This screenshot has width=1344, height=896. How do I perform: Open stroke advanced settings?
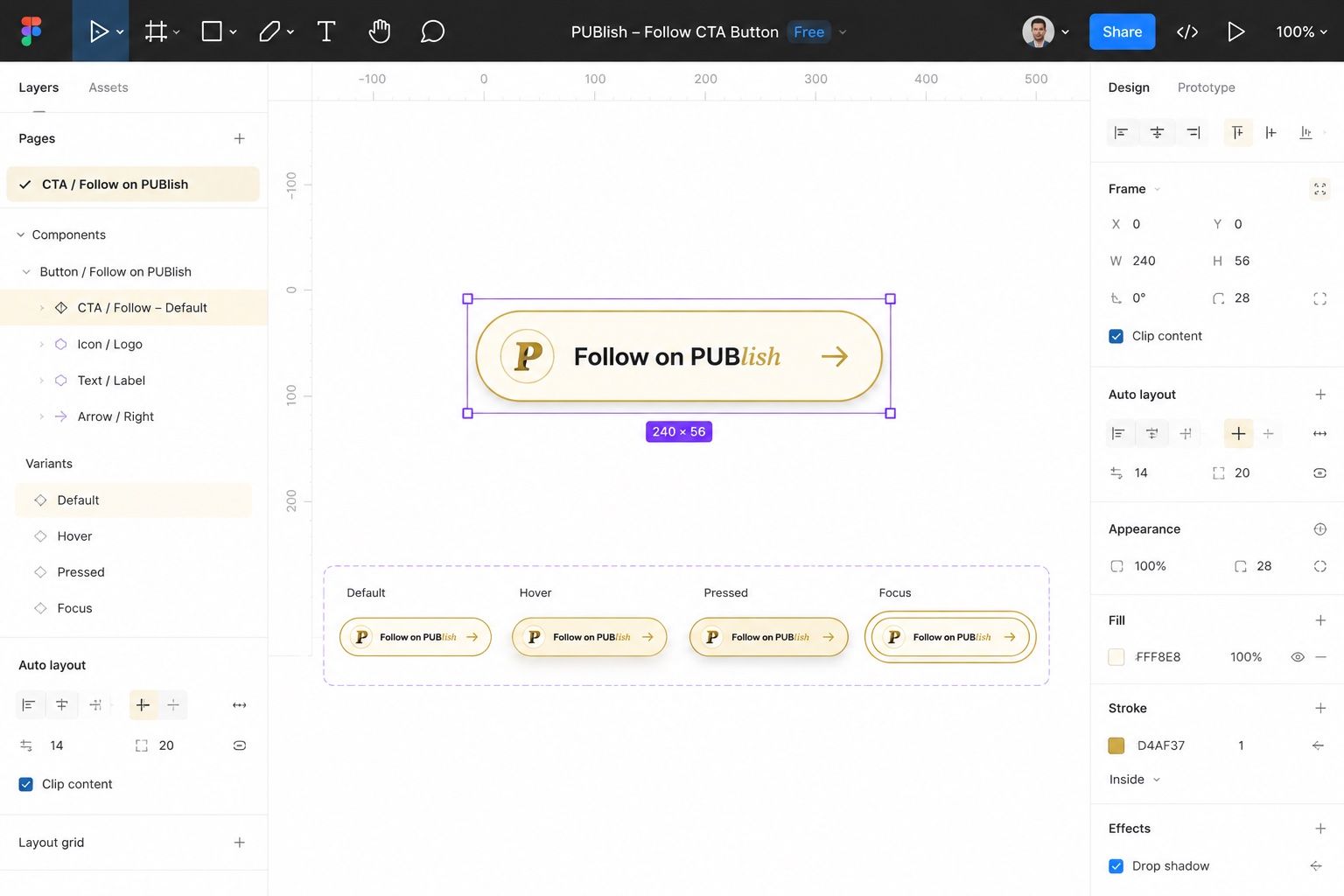[1317, 745]
